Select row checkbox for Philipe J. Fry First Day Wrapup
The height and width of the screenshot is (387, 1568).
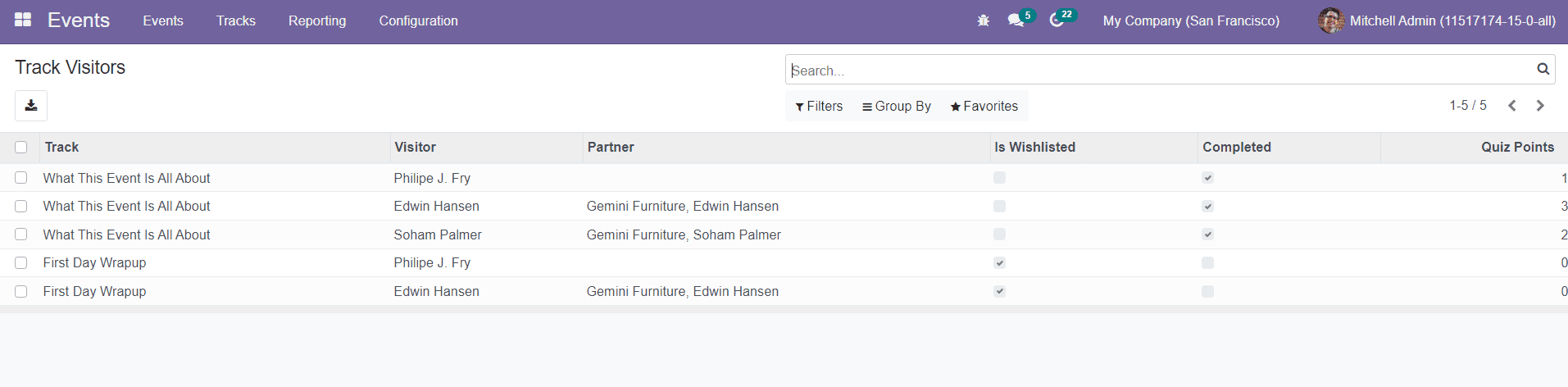pyautogui.click(x=21, y=263)
